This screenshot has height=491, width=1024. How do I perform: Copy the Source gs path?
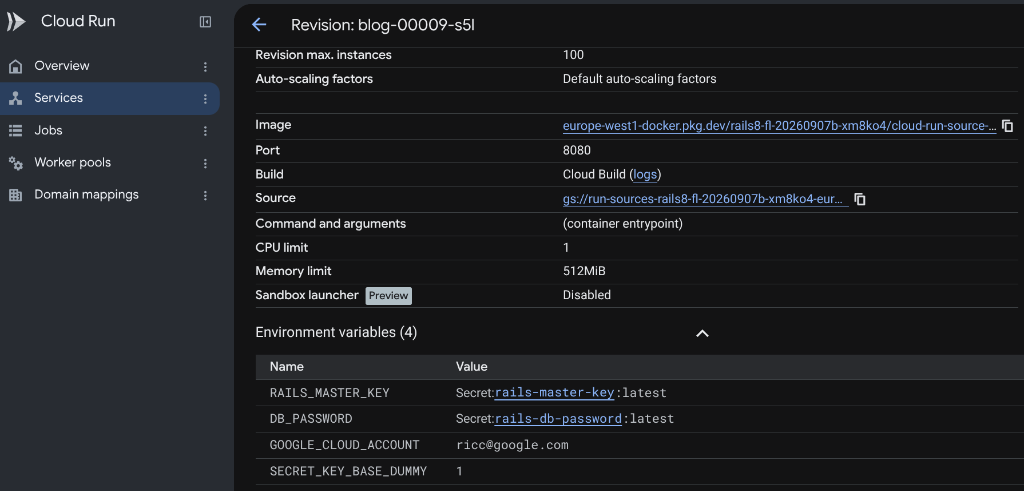(x=859, y=199)
